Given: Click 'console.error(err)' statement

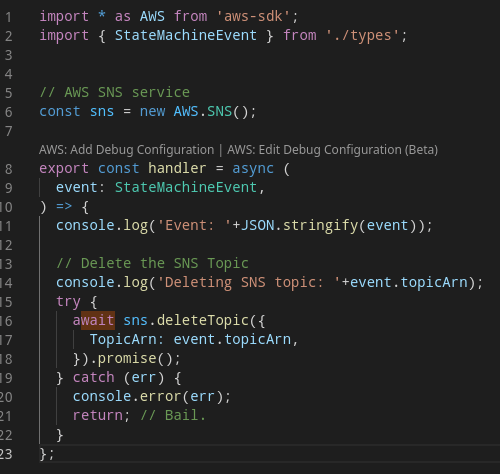Looking at the screenshot, I should click(148, 397).
